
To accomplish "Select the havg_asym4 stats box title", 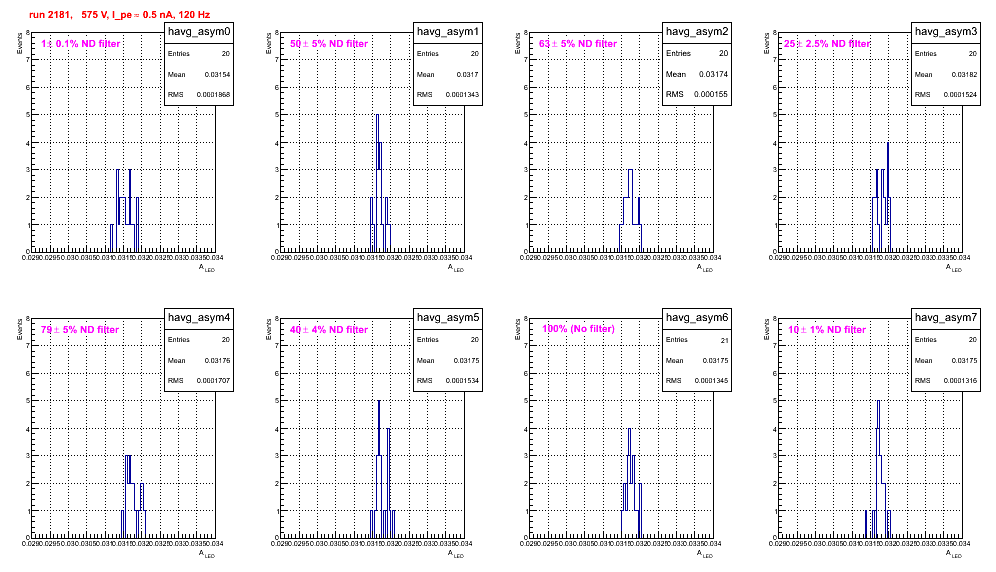I will point(199,318).
